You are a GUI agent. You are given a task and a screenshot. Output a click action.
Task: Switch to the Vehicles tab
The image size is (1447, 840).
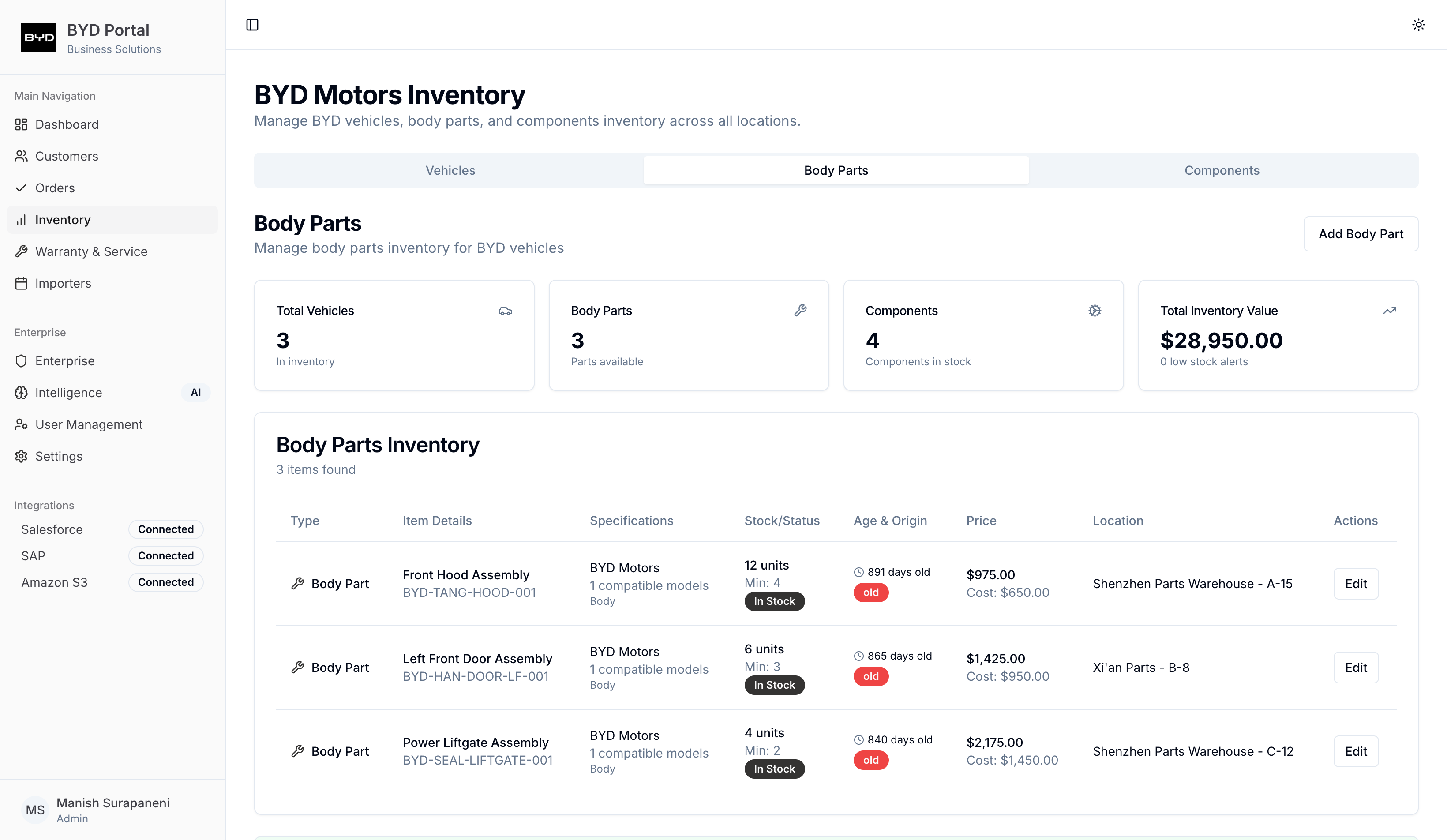point(450,170)
